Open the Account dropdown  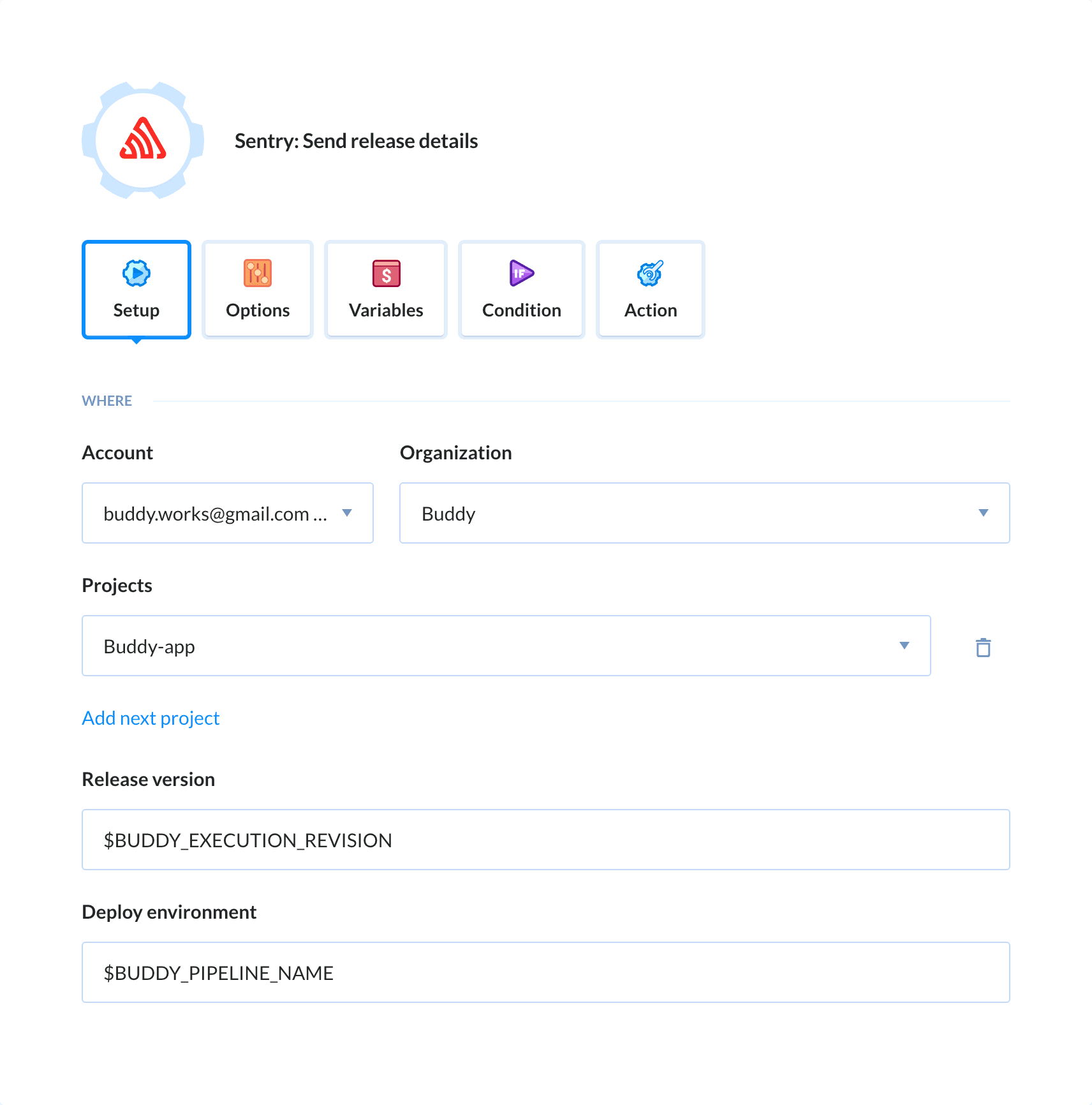(x=228, y=513)
